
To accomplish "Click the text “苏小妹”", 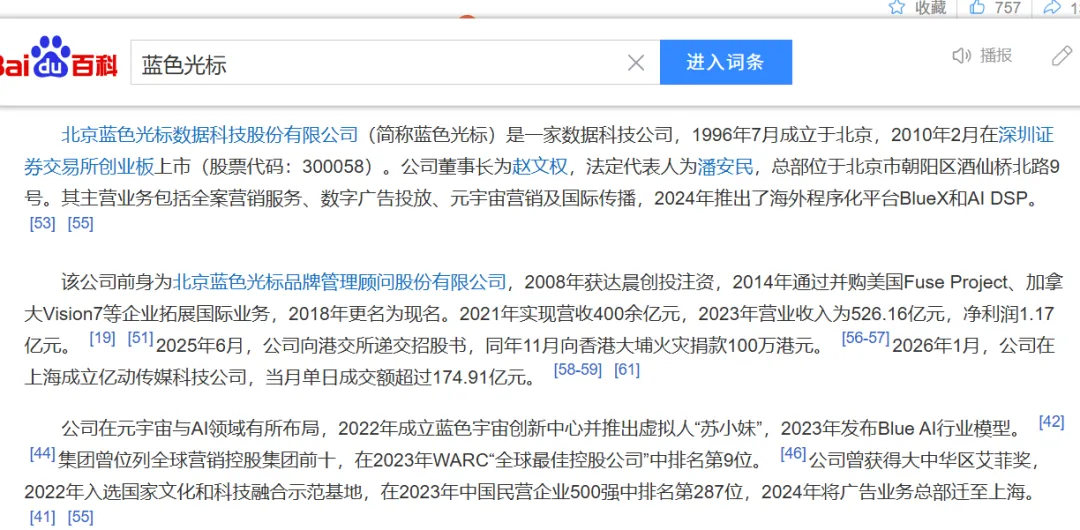I will pos(729,429).
